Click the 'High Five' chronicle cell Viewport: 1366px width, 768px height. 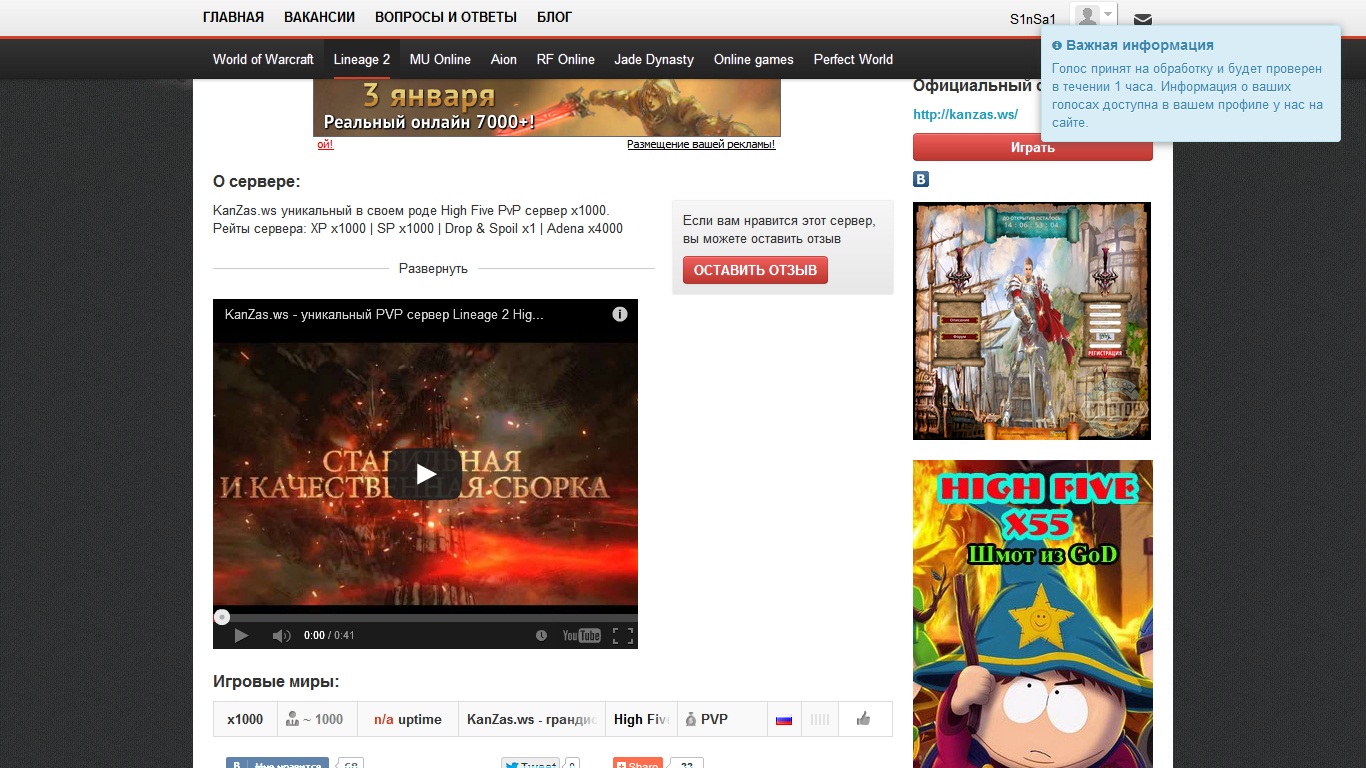(x=641, y=719)
